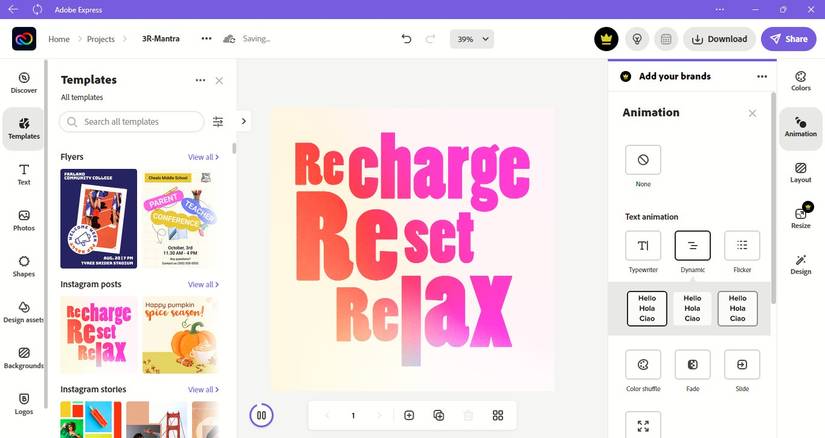Choose second Hello Hola Ciao variant
Viewport: 825px width, 438px height.
(692, 308)
